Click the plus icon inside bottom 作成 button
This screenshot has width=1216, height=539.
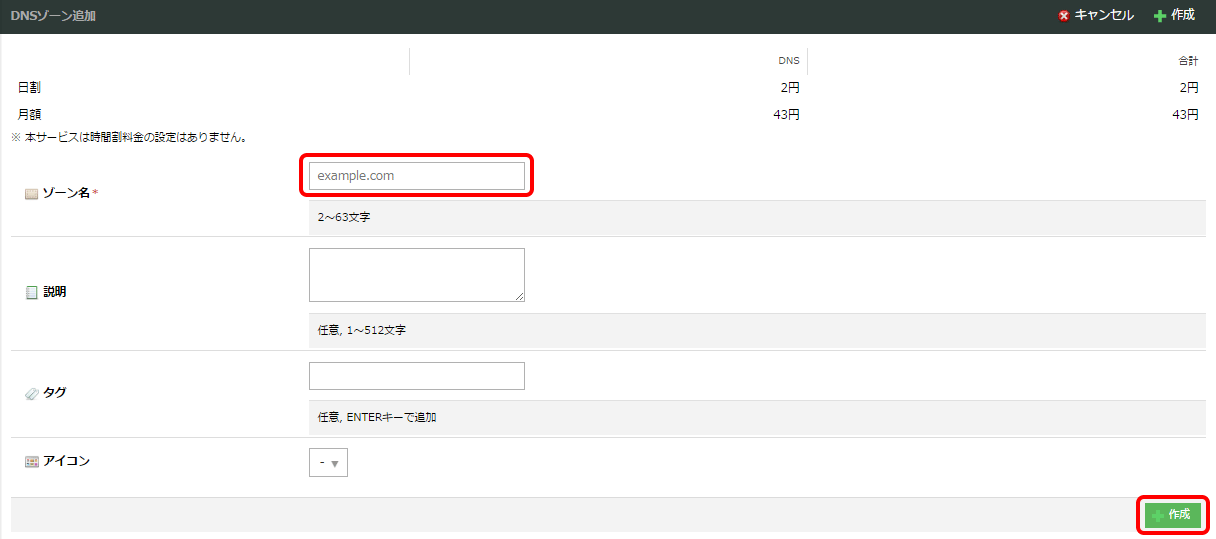click(x=1158, y=515)
